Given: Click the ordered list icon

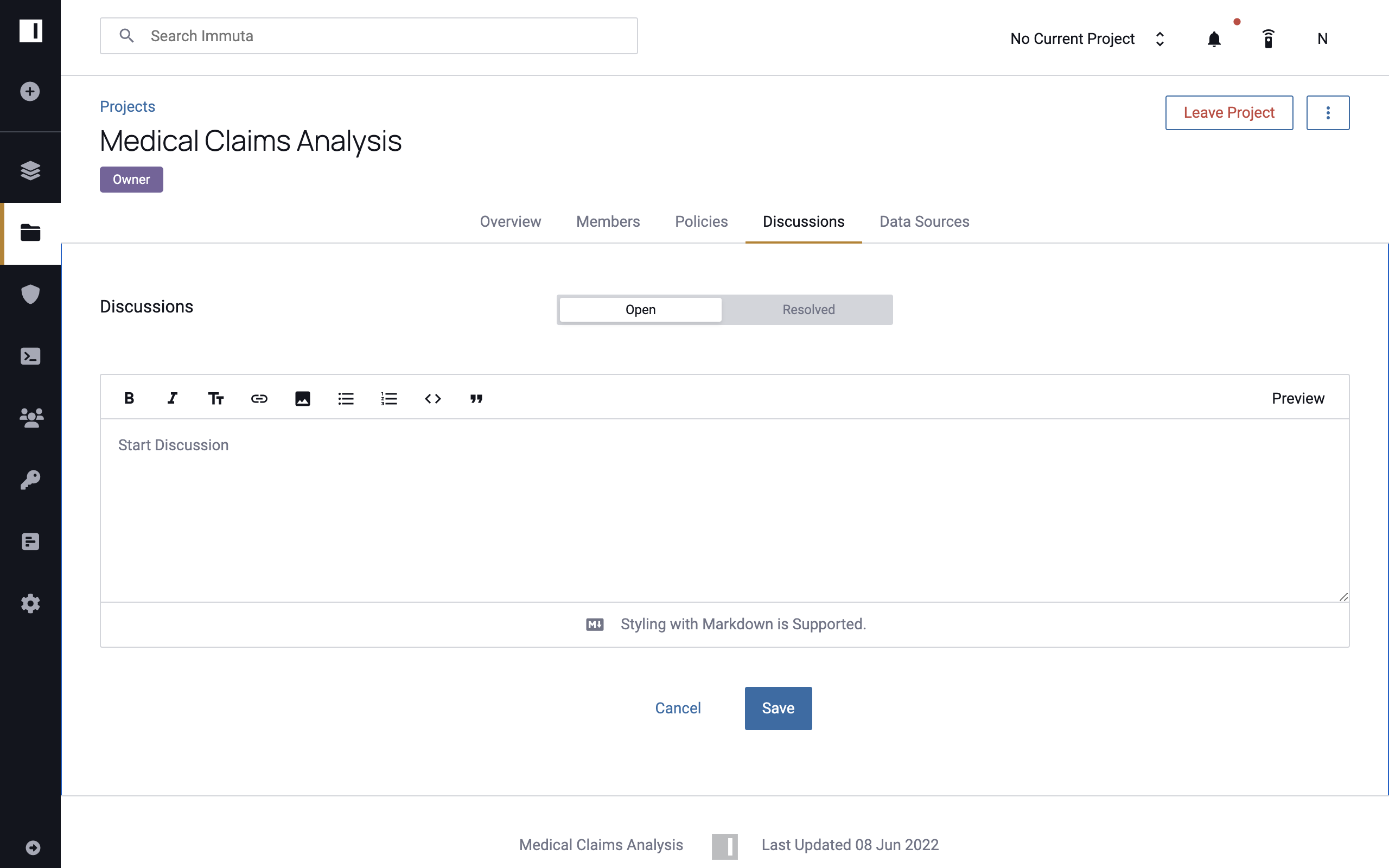Looking at the screenshot, I should tap(389, 398).
